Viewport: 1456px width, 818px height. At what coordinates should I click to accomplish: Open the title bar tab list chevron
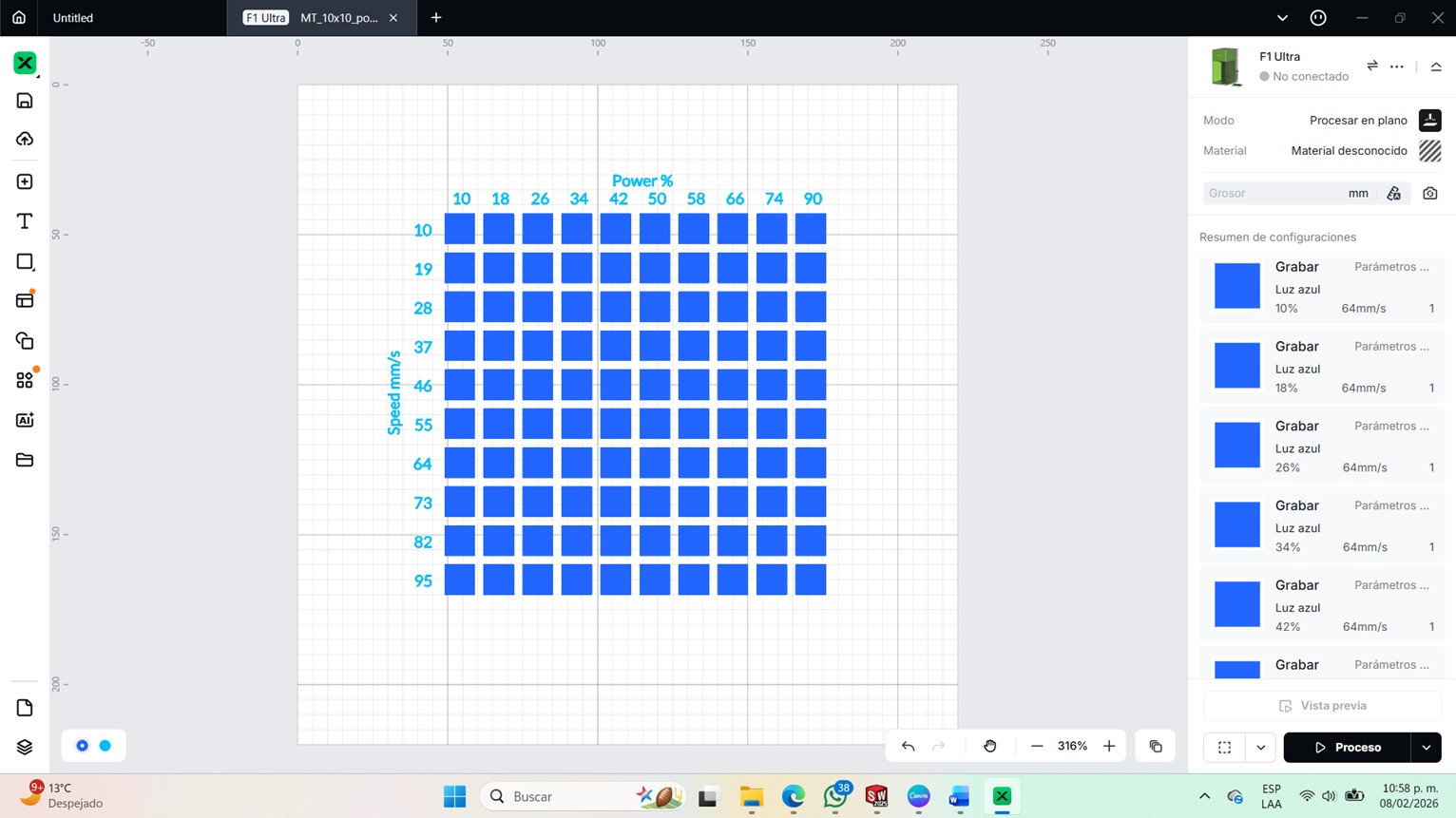[1282, 17]
